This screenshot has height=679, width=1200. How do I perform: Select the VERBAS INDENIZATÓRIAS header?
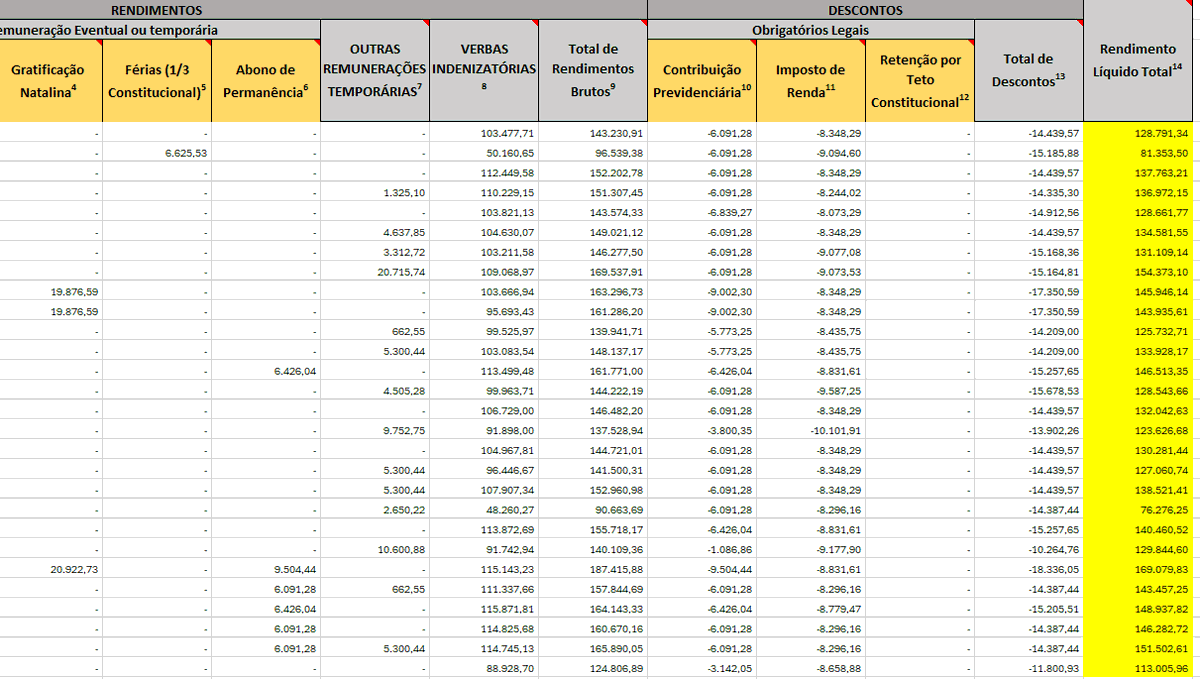[484, 70]
